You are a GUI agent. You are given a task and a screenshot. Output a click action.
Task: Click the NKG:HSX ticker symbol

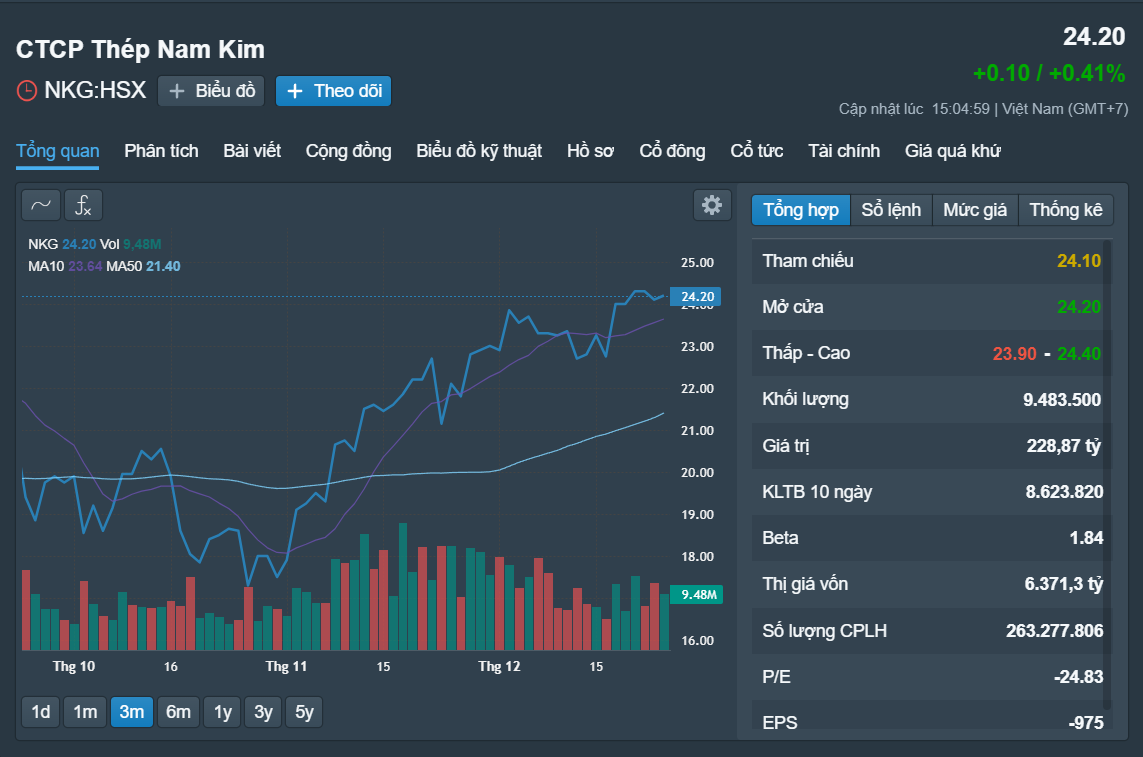pyautogui.click(x=95, y=90)
